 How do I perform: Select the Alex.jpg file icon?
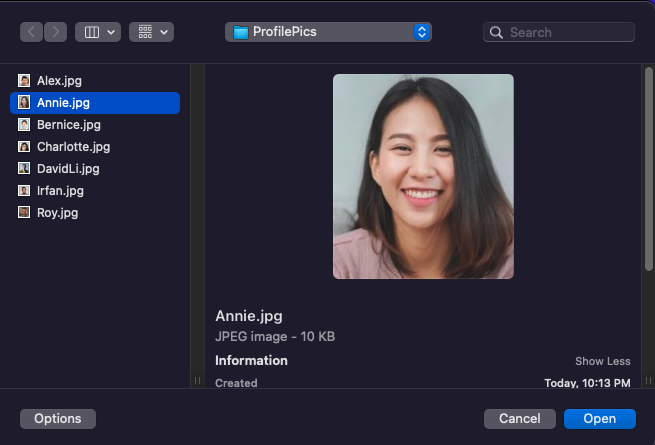coord(25,80)
